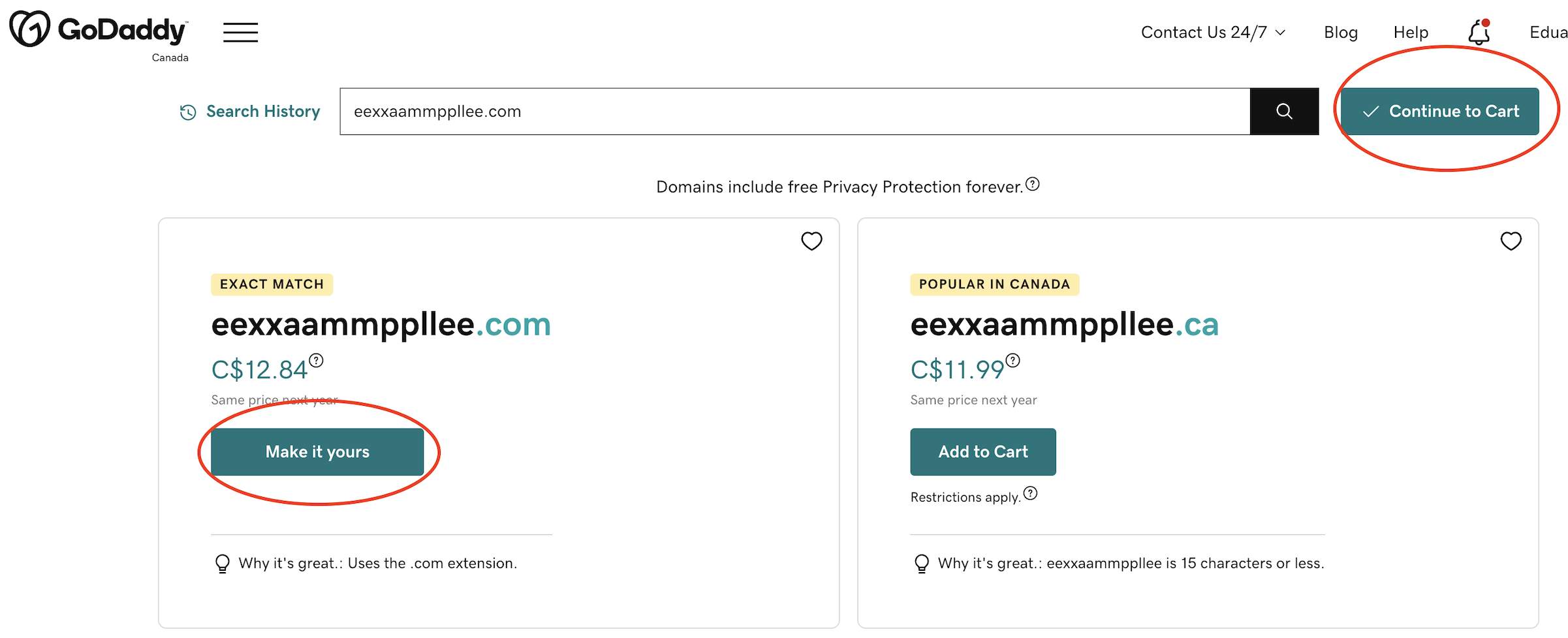Favorite eexxaammppllee.com with the heart icon

pos(811,241)
